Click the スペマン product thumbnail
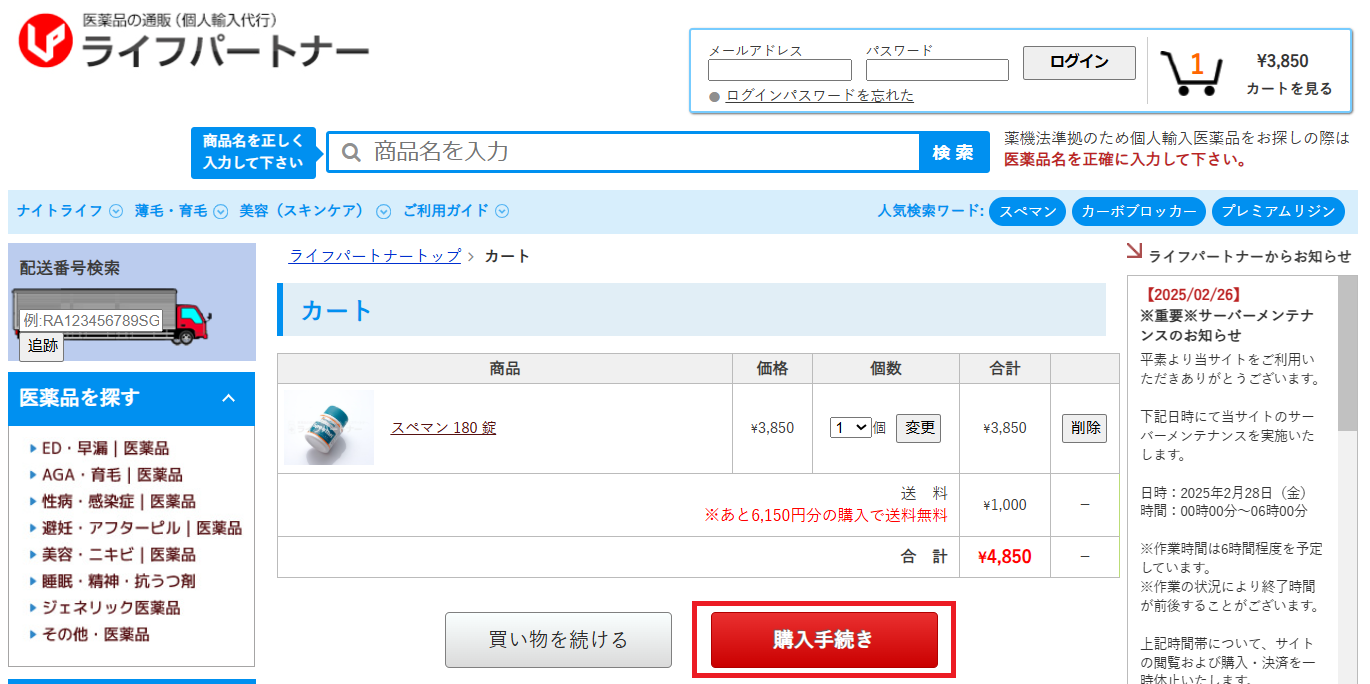Image resolution: width=1370 pixels, height=684 pixels. pos(329,428)
